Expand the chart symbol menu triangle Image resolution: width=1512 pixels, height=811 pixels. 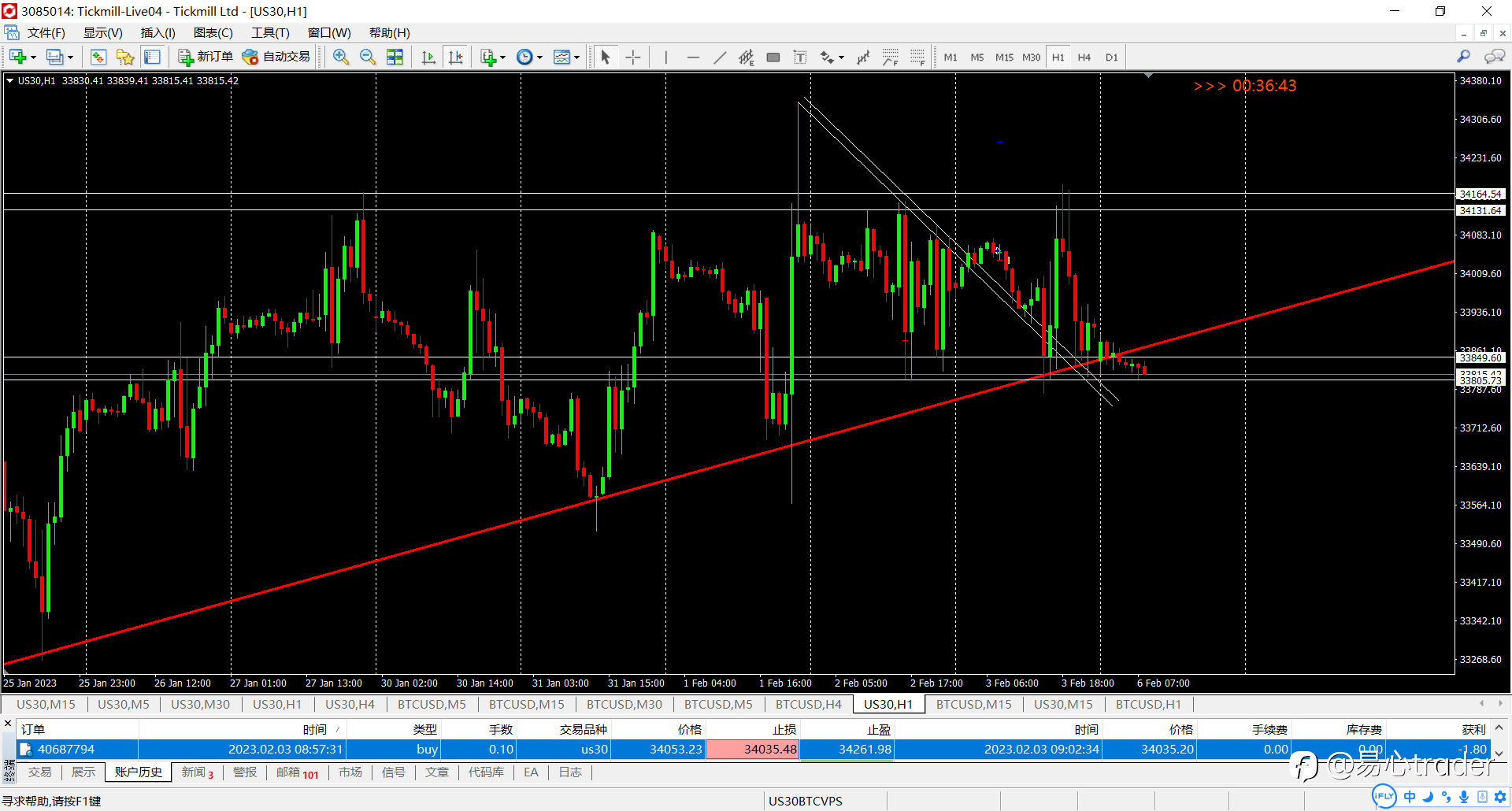click(9, 80)
